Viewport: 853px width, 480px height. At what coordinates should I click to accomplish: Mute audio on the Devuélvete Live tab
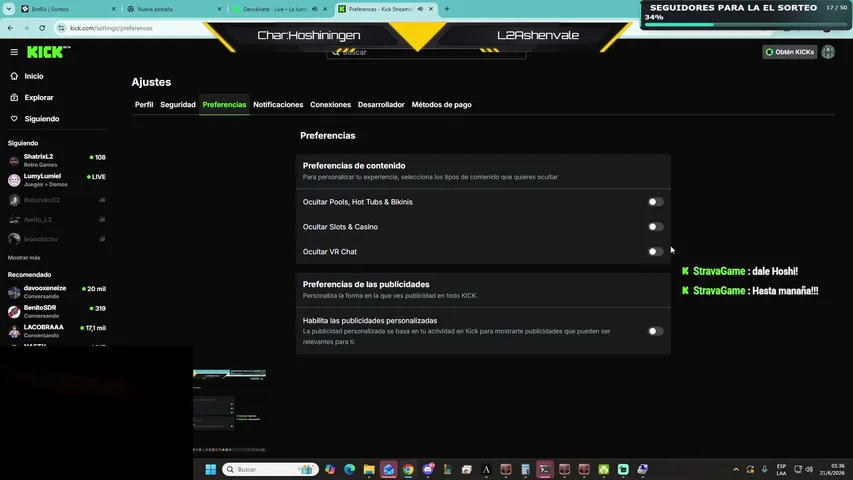tap(314, 9)
